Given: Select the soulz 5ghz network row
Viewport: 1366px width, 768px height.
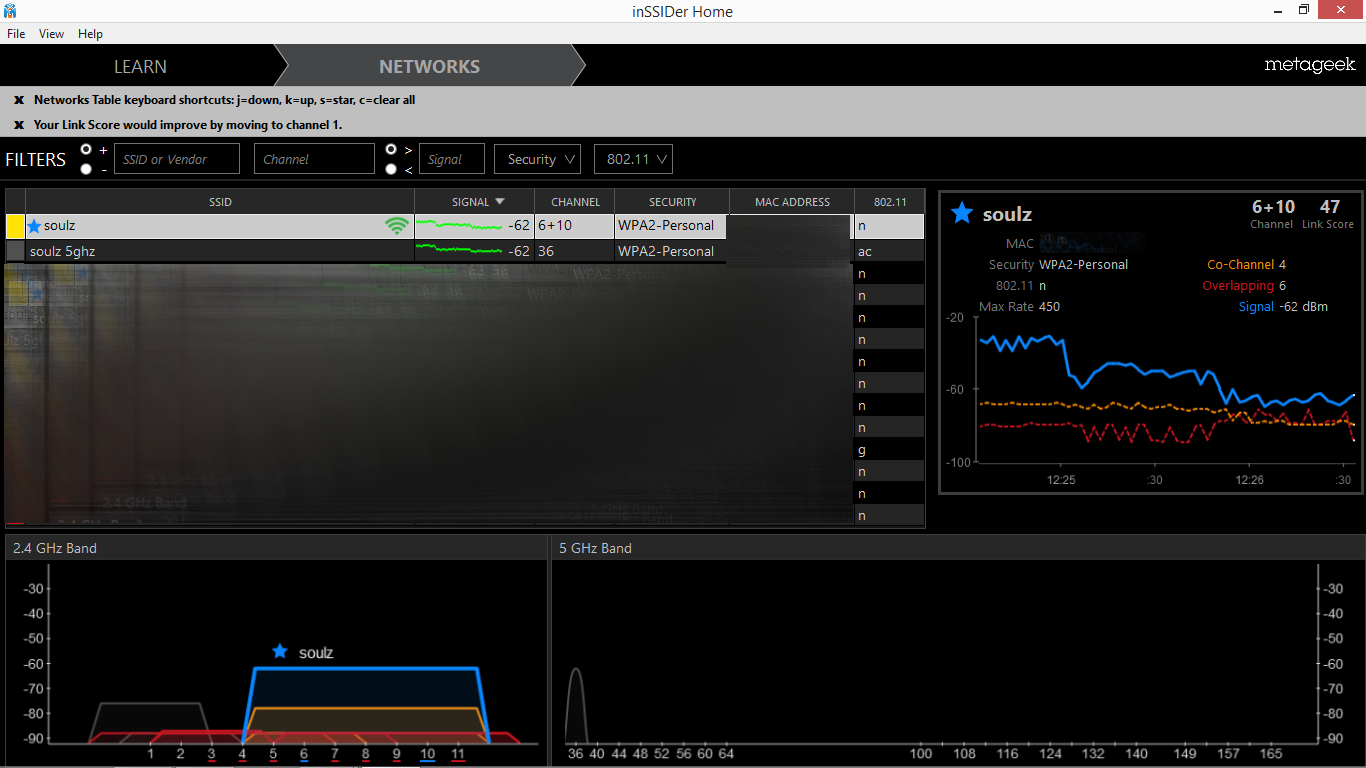Looking at the screenshot, I should [x=465, y=251].
